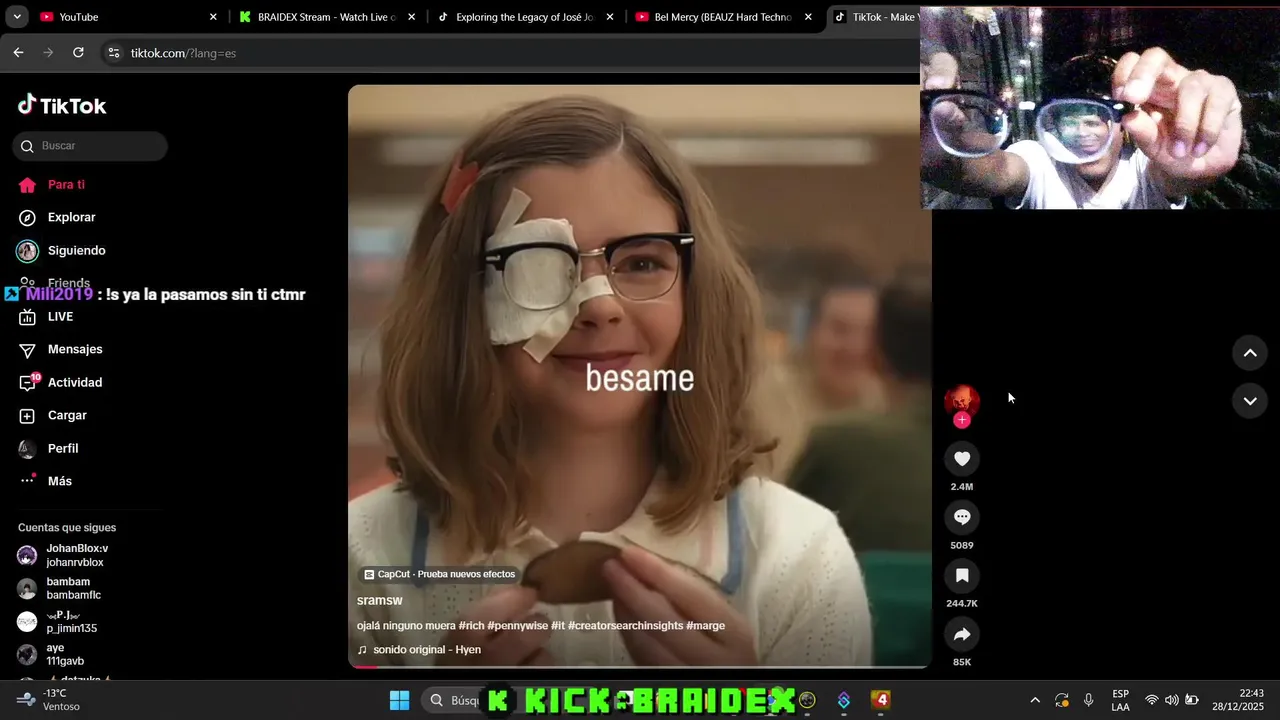Open the LIVE section

click(60, 316)
